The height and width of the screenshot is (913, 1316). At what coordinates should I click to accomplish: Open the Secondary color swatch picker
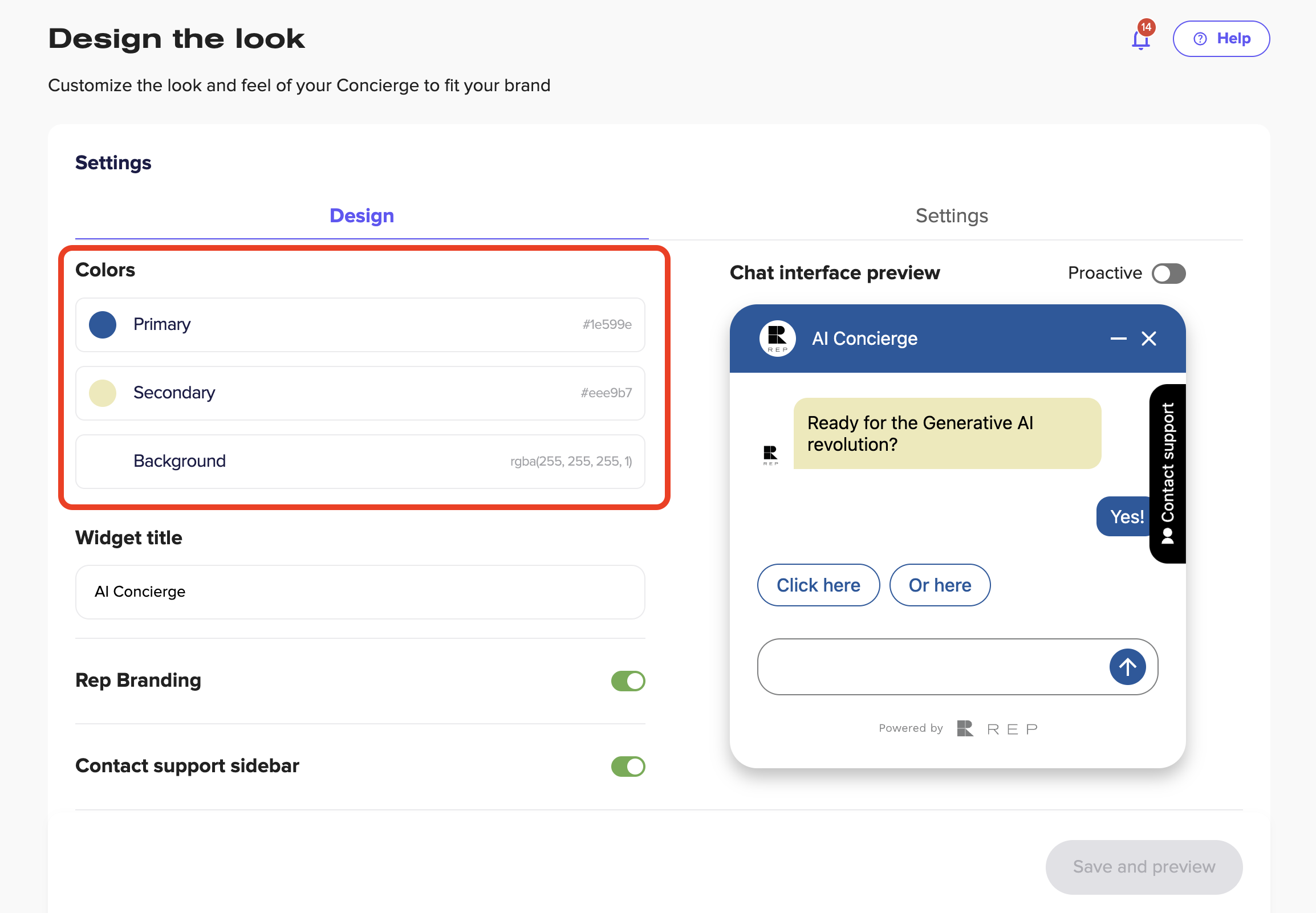(x=103, y=393)
